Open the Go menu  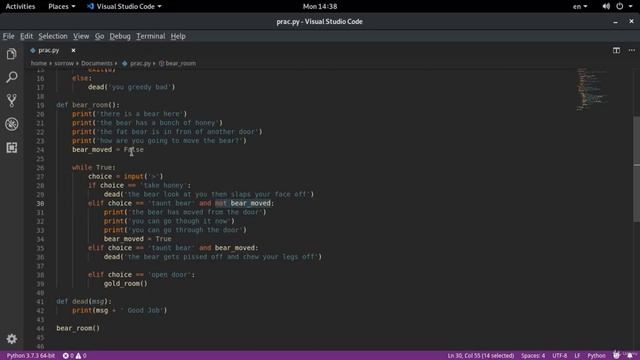click(x=99, y=36)
